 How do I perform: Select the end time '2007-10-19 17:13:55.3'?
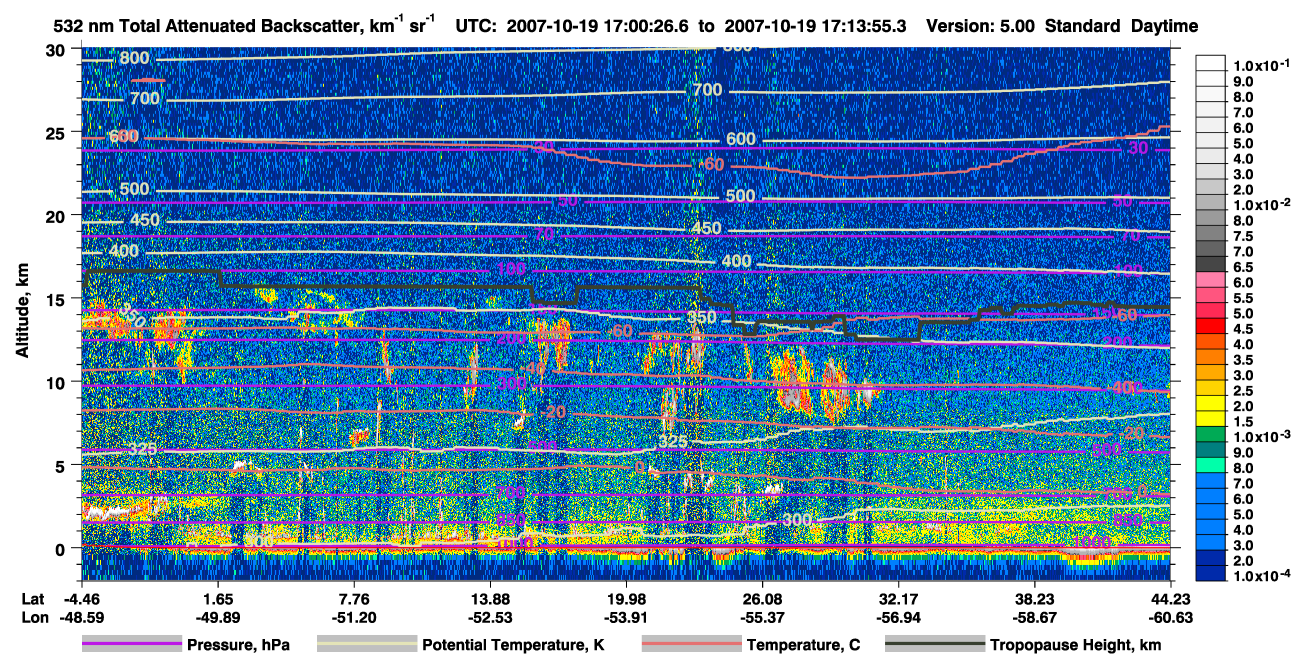(x=815, y=25)
